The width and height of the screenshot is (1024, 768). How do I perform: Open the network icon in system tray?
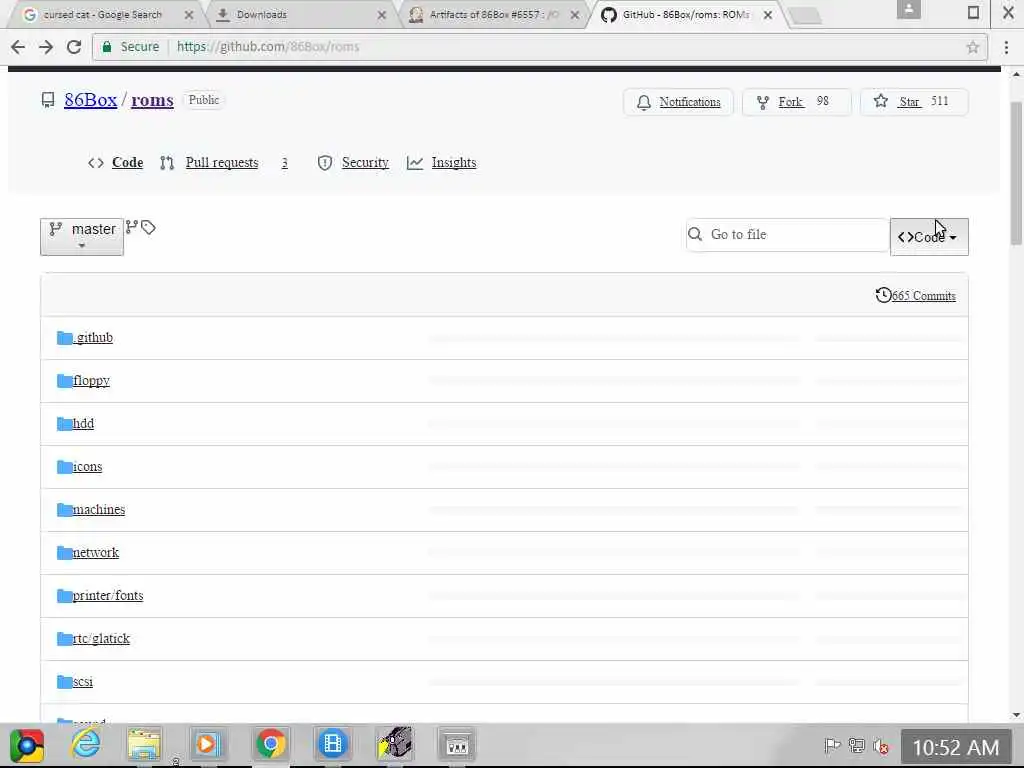coord(856,745)
